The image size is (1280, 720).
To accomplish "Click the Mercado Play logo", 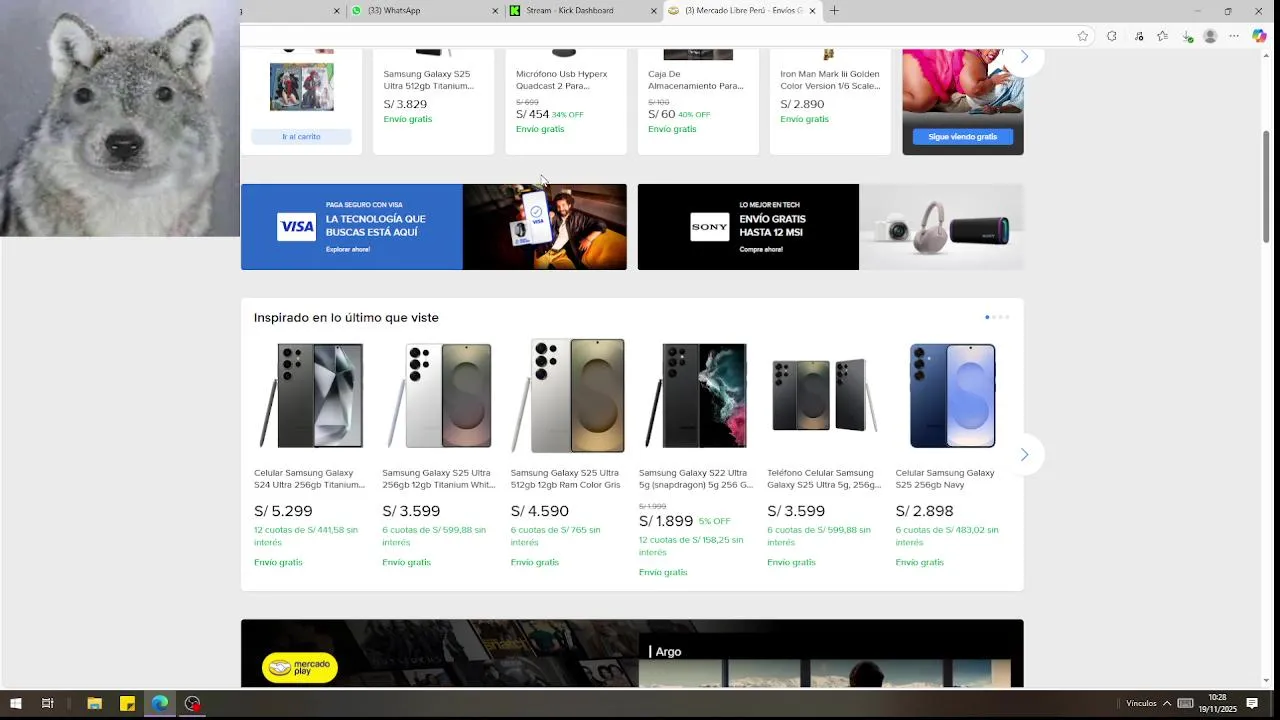I will [300, 667].
